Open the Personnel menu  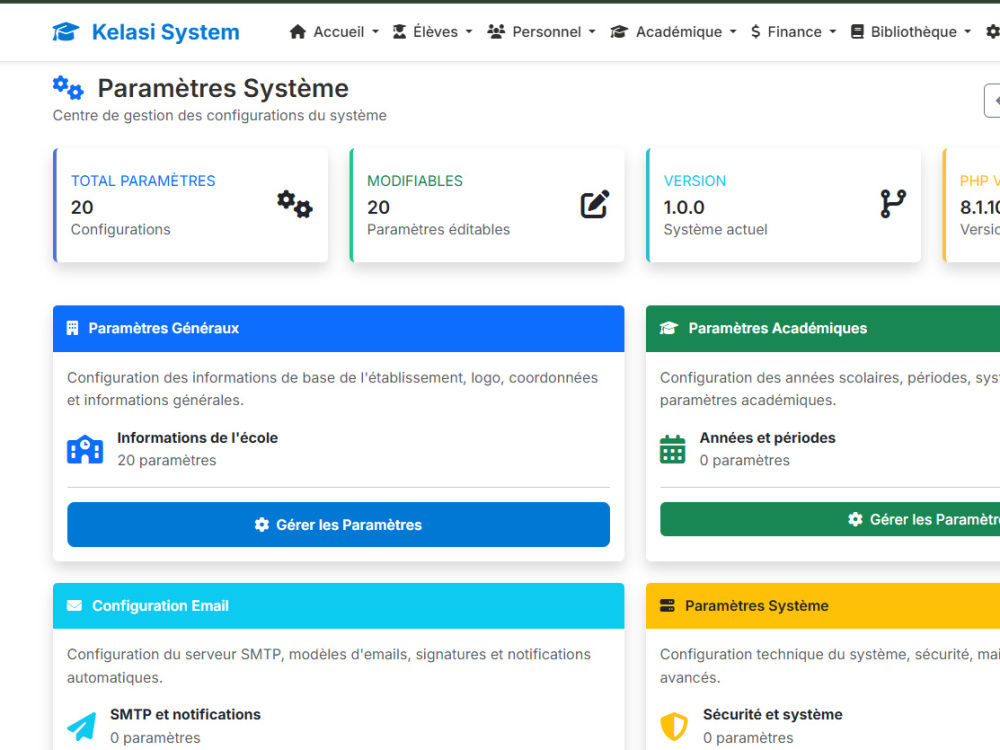click(x=541, y=32)
